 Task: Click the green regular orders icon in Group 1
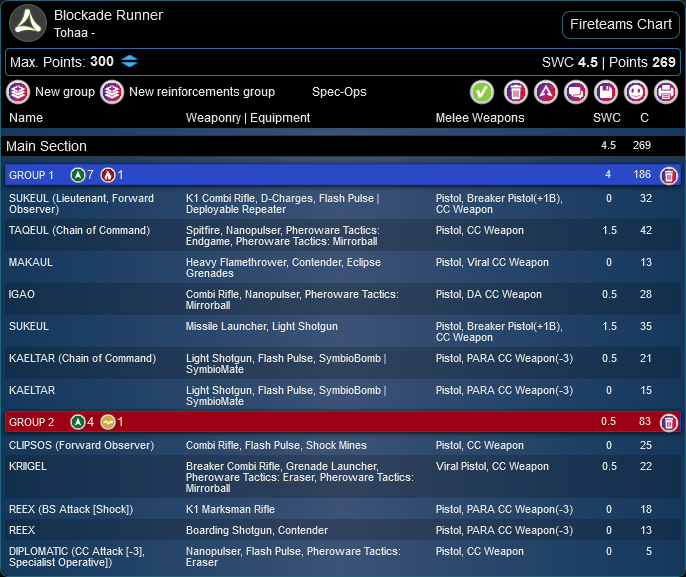click(x=78, y=175)
